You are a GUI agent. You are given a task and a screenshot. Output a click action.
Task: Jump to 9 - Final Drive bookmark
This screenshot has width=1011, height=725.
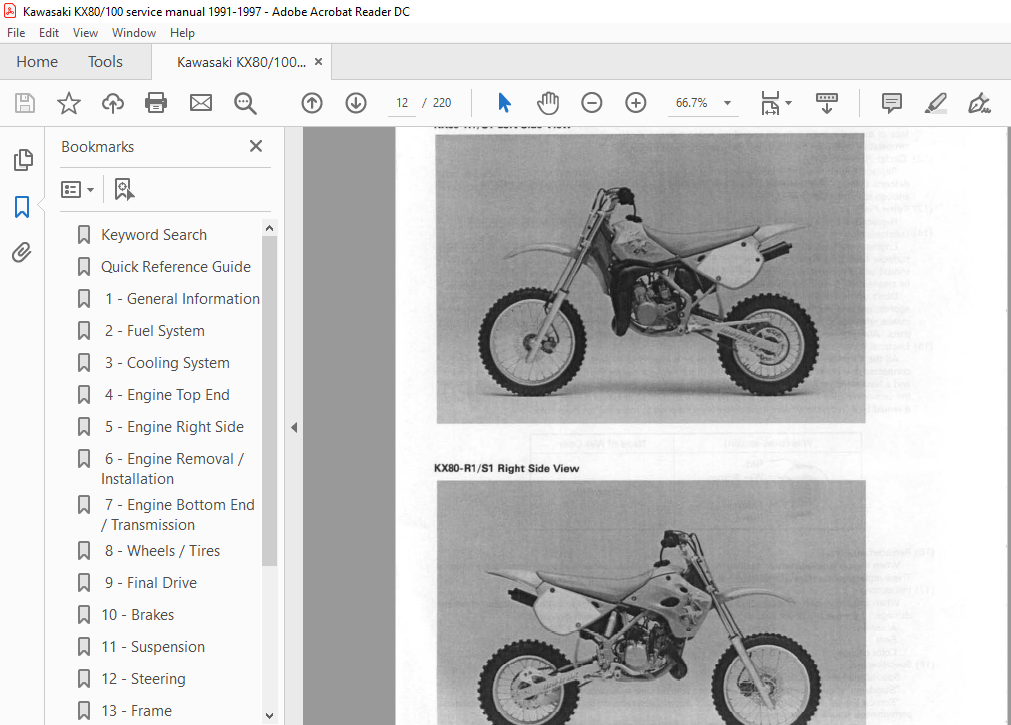(151, 583)
